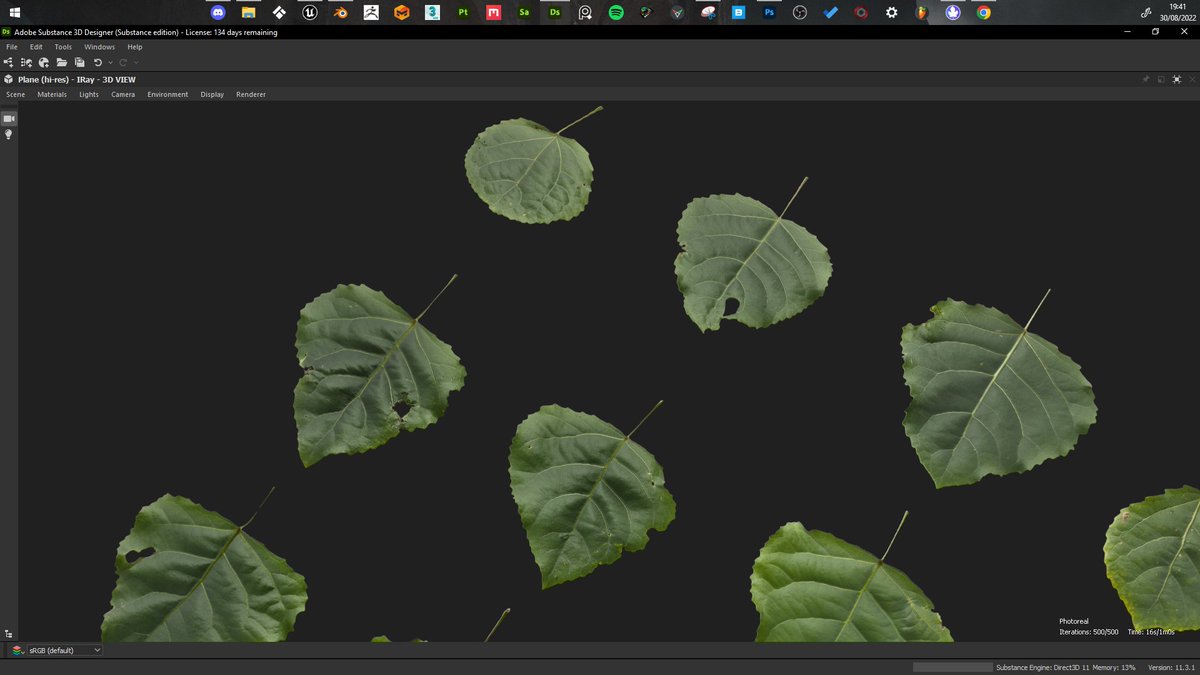
Task: Click the Time: 16s/1m0s readout
Action: click(1151, 632)
